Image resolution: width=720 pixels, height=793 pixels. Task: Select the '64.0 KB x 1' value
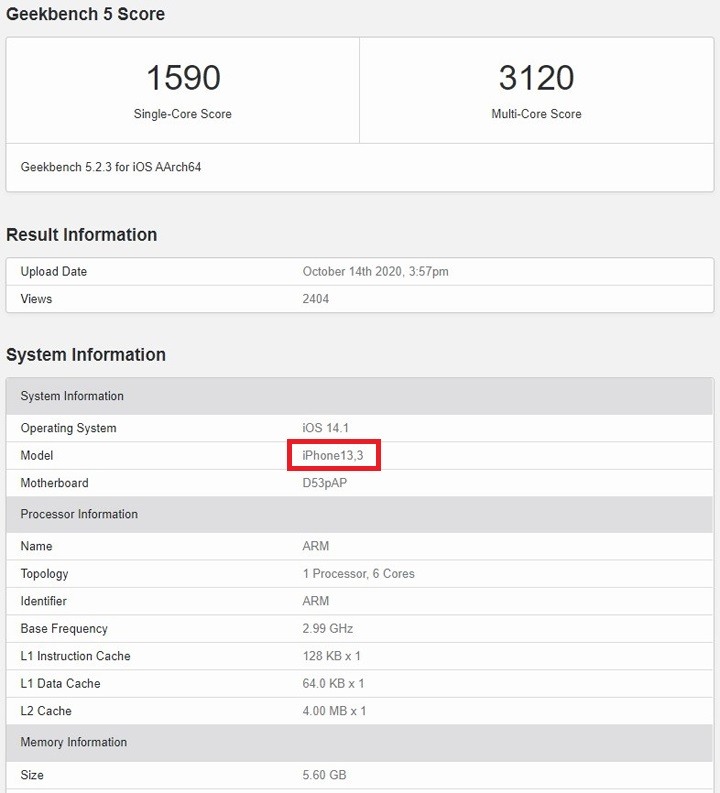coord(333,683)
